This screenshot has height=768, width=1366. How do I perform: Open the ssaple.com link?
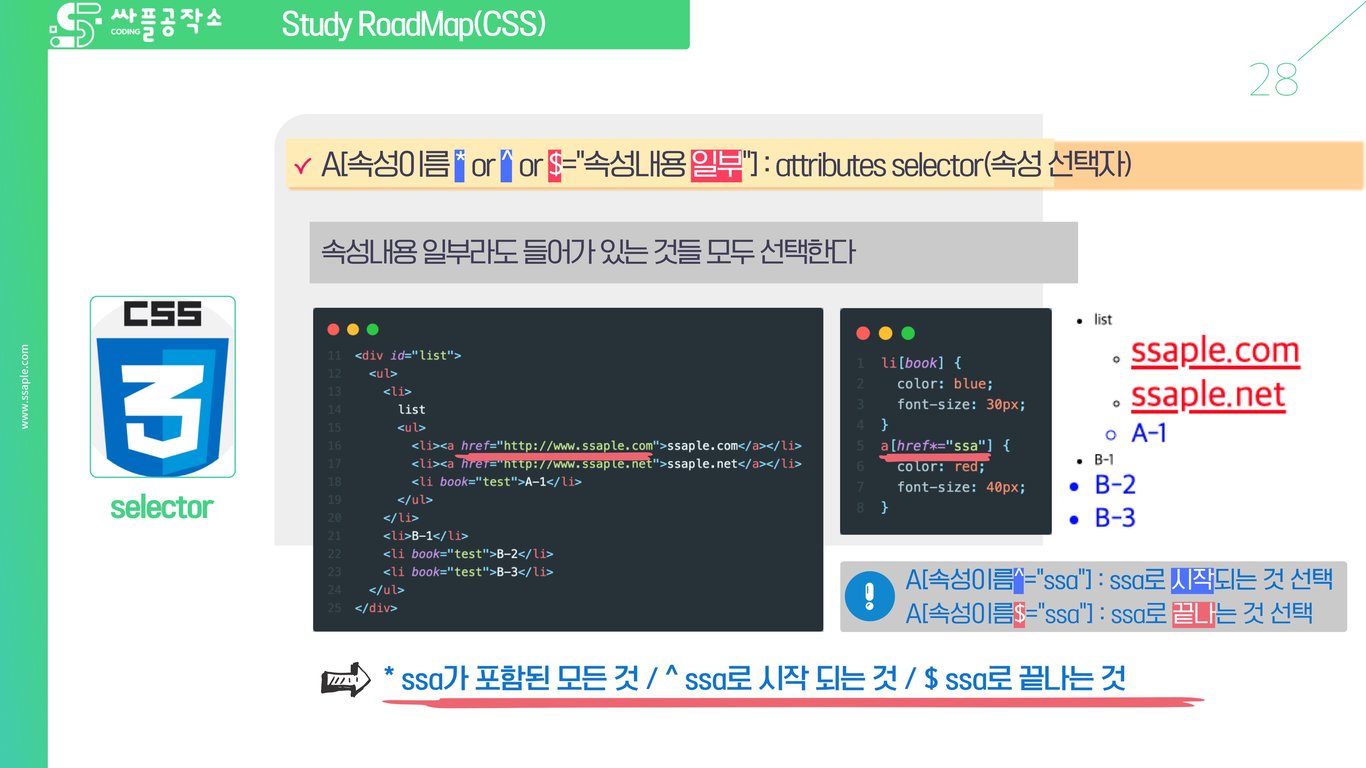pos(1213,351)
